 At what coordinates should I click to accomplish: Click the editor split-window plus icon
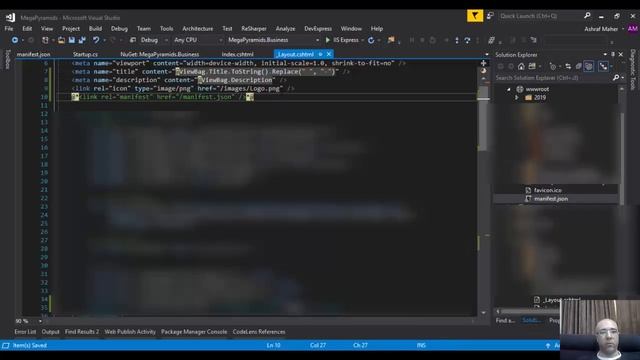[x=483, y=63]
